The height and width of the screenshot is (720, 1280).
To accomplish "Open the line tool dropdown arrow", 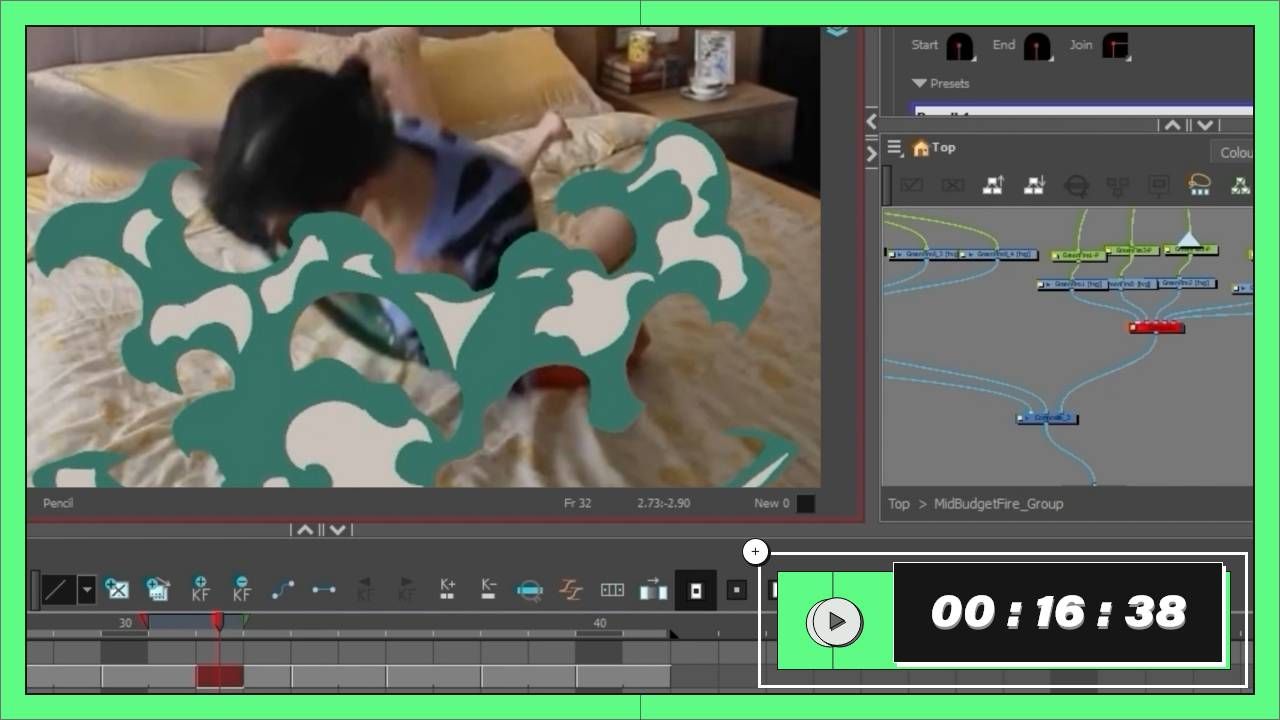I will (87, 590).
